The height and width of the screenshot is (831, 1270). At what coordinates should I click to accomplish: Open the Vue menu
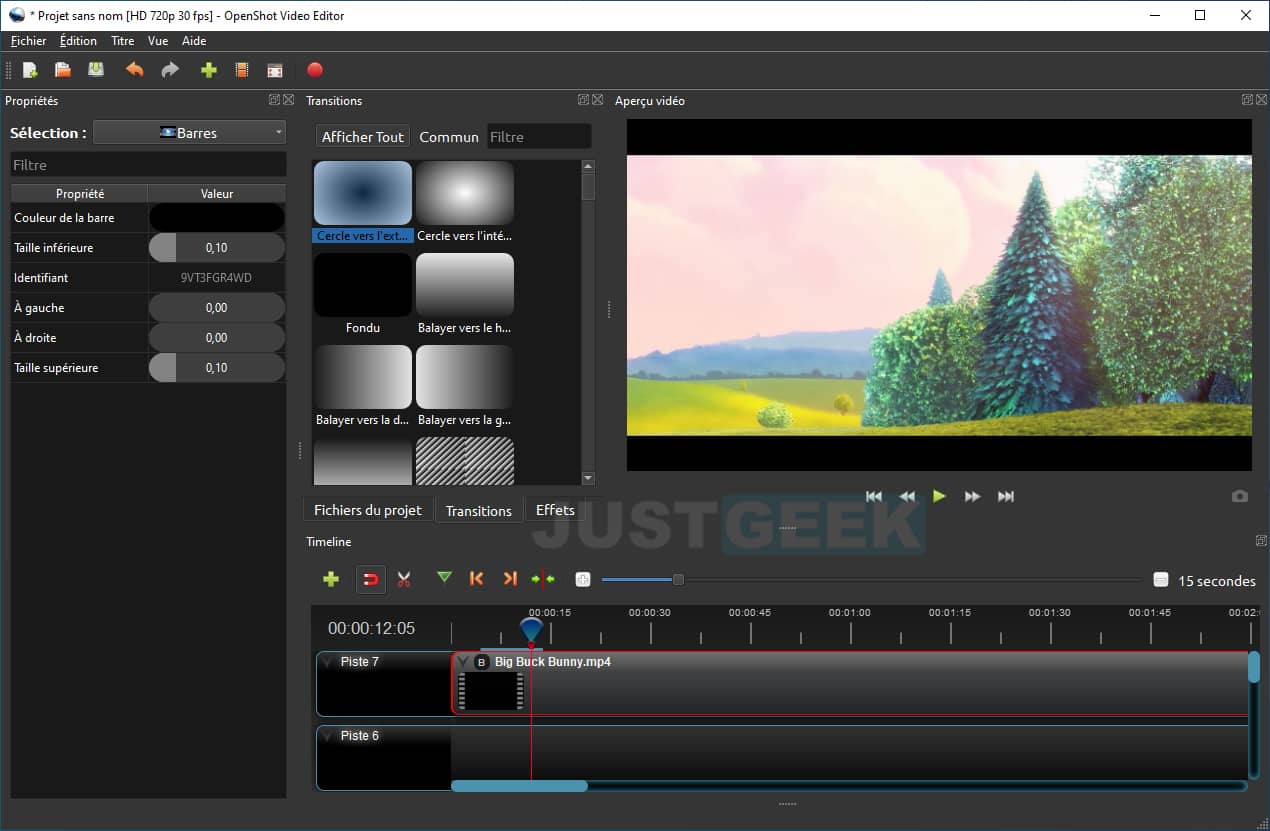tap(158, 41)
